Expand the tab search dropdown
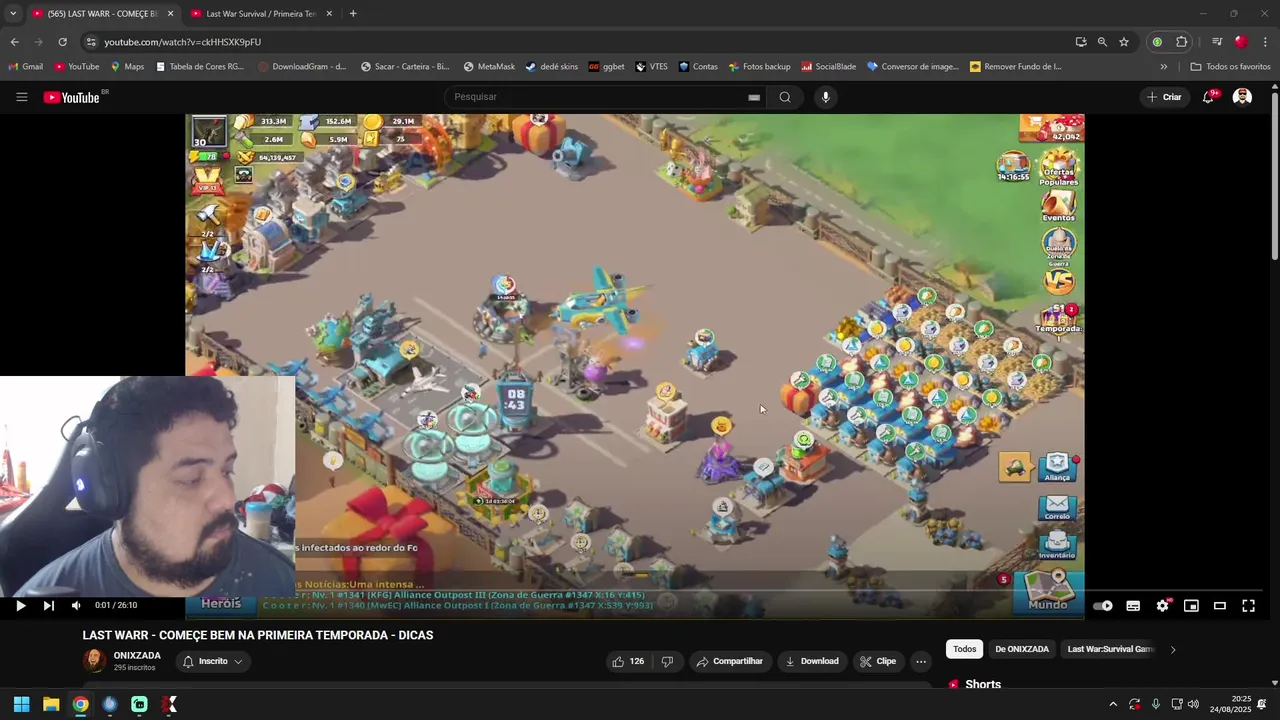 coord(12,14)
